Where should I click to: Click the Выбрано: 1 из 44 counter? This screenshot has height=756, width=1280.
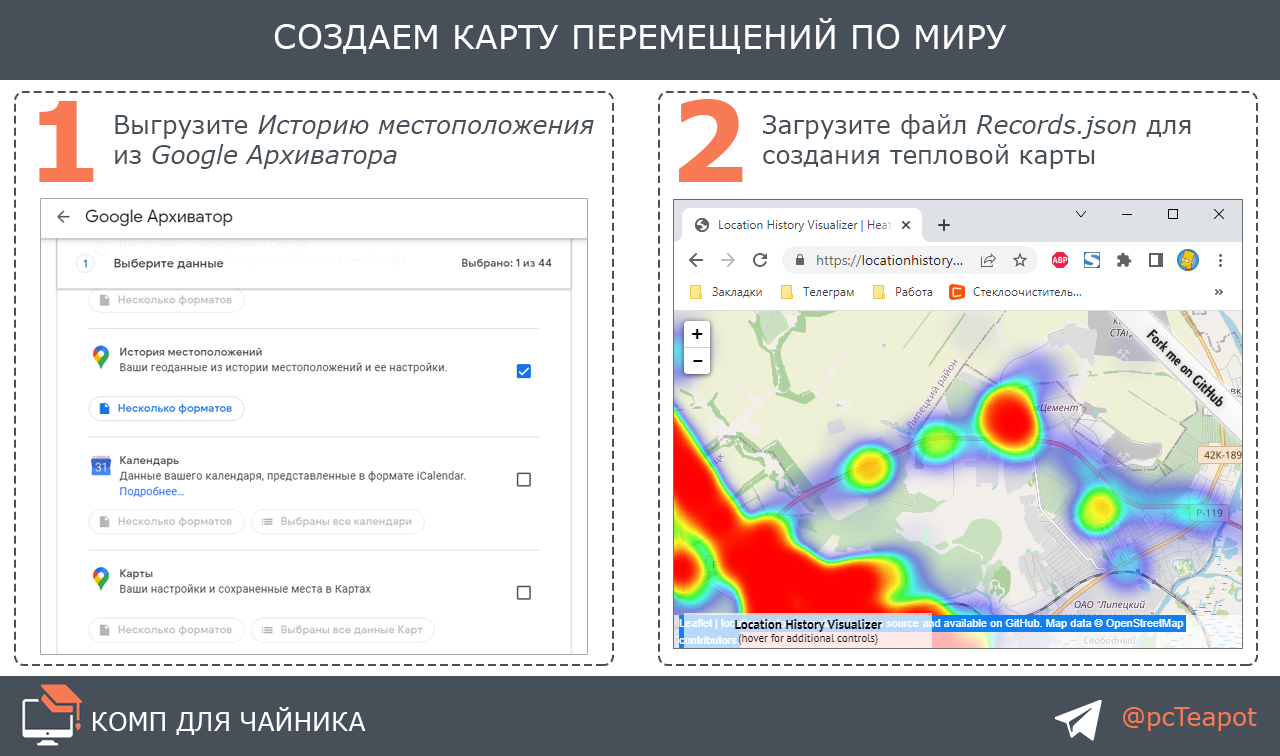coord(506,264)
